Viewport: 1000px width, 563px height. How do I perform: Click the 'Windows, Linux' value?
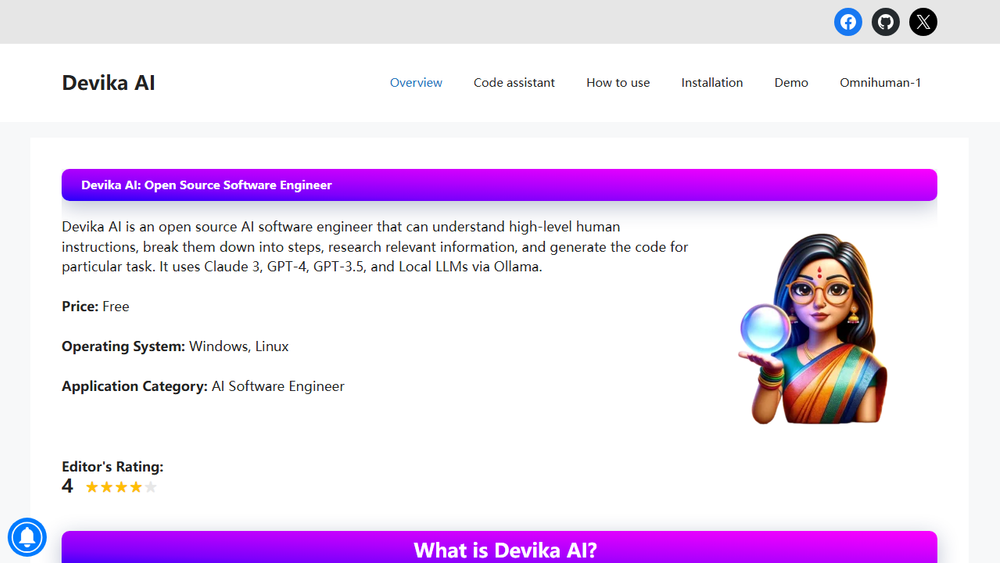point(239,346)
